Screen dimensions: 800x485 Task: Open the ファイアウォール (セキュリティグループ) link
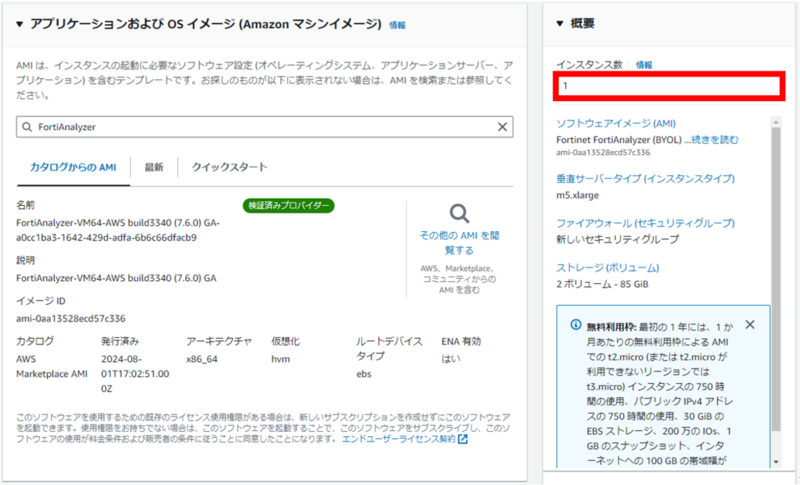(x=645, y=223)
